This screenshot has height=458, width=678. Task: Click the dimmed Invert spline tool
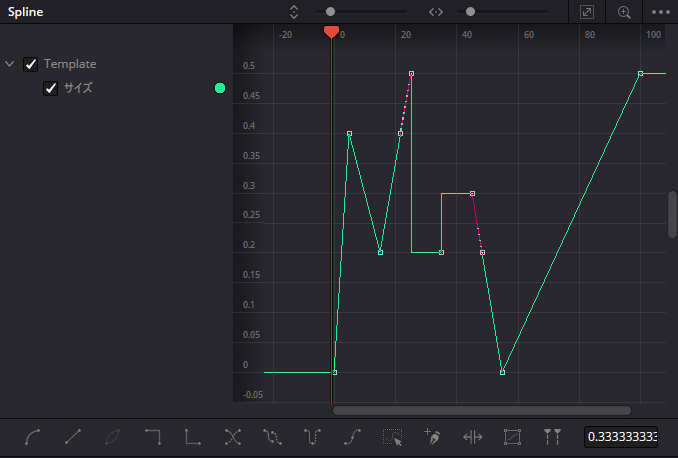pyautogui.click(x=112, y=437)
